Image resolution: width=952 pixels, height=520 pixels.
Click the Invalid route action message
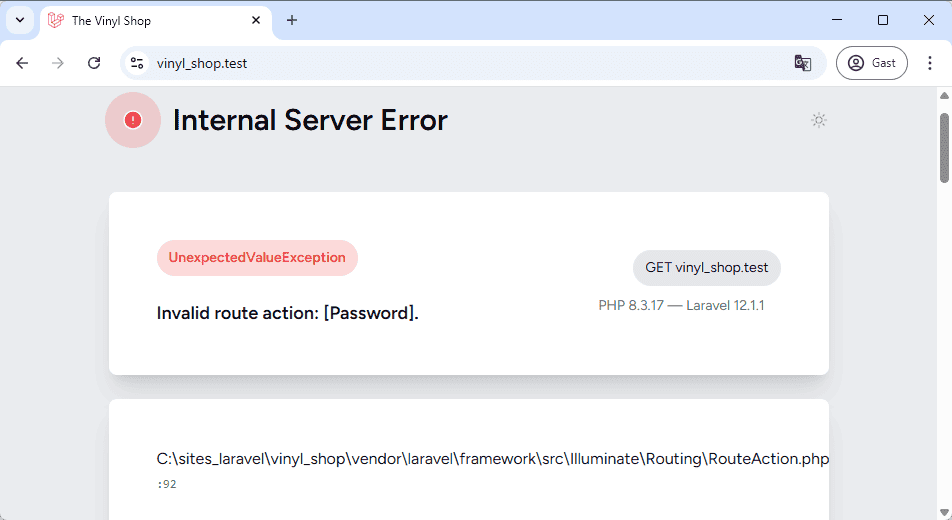(x=288, y=313)
